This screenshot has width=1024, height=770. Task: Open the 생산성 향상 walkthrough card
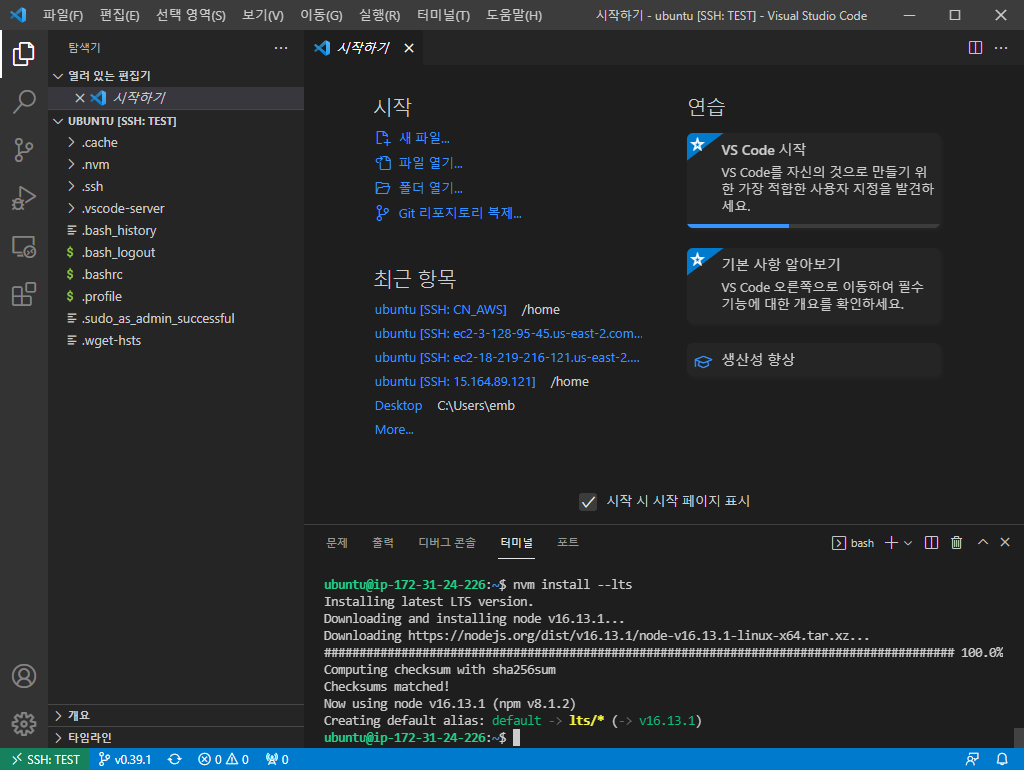[813, 360]
